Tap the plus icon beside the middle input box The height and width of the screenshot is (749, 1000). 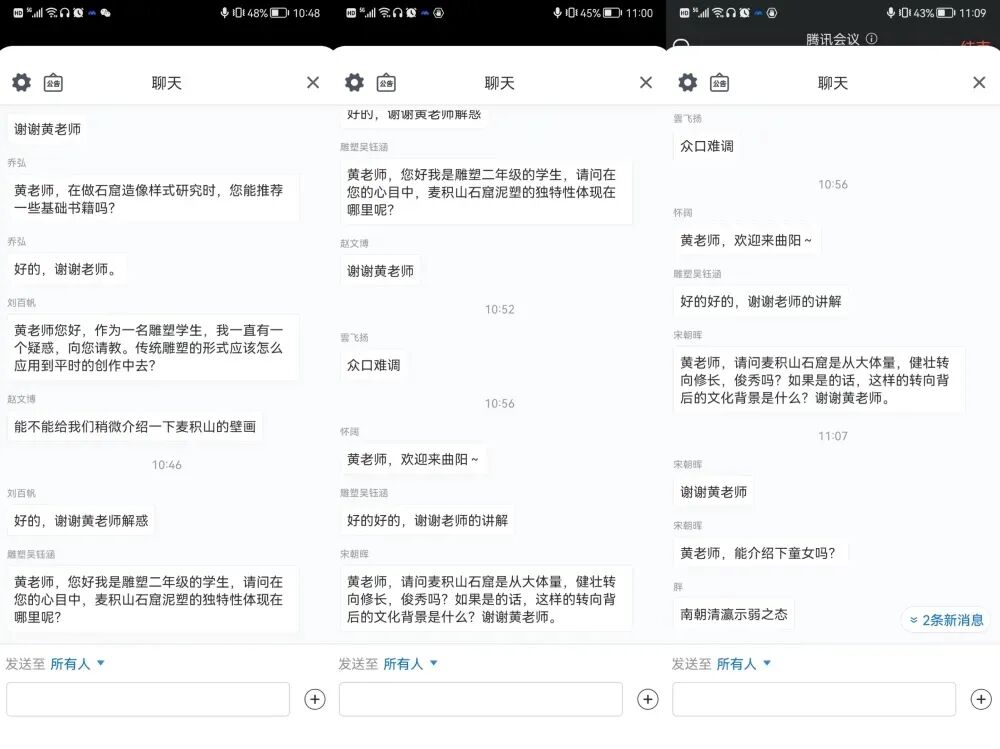click(x=647, y=699)
